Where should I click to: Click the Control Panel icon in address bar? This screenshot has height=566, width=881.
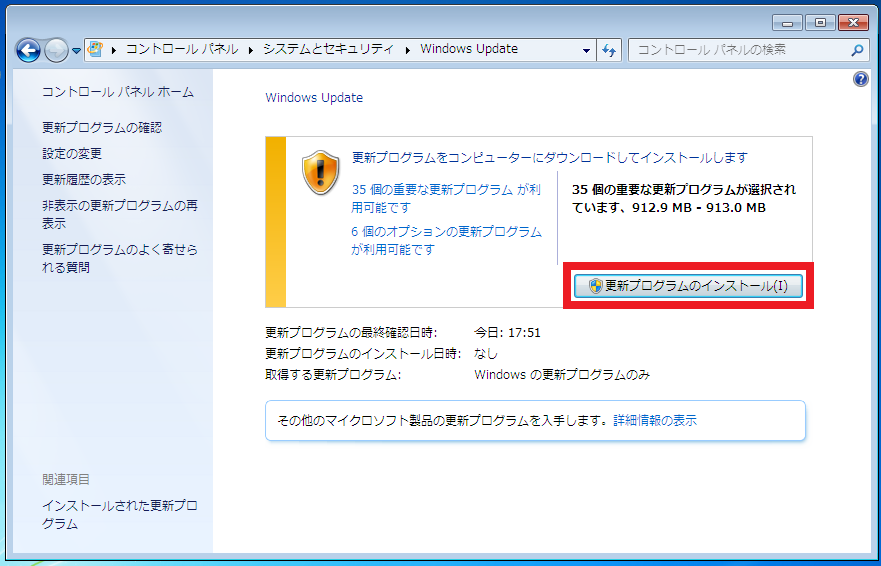(x=96, y=49)
